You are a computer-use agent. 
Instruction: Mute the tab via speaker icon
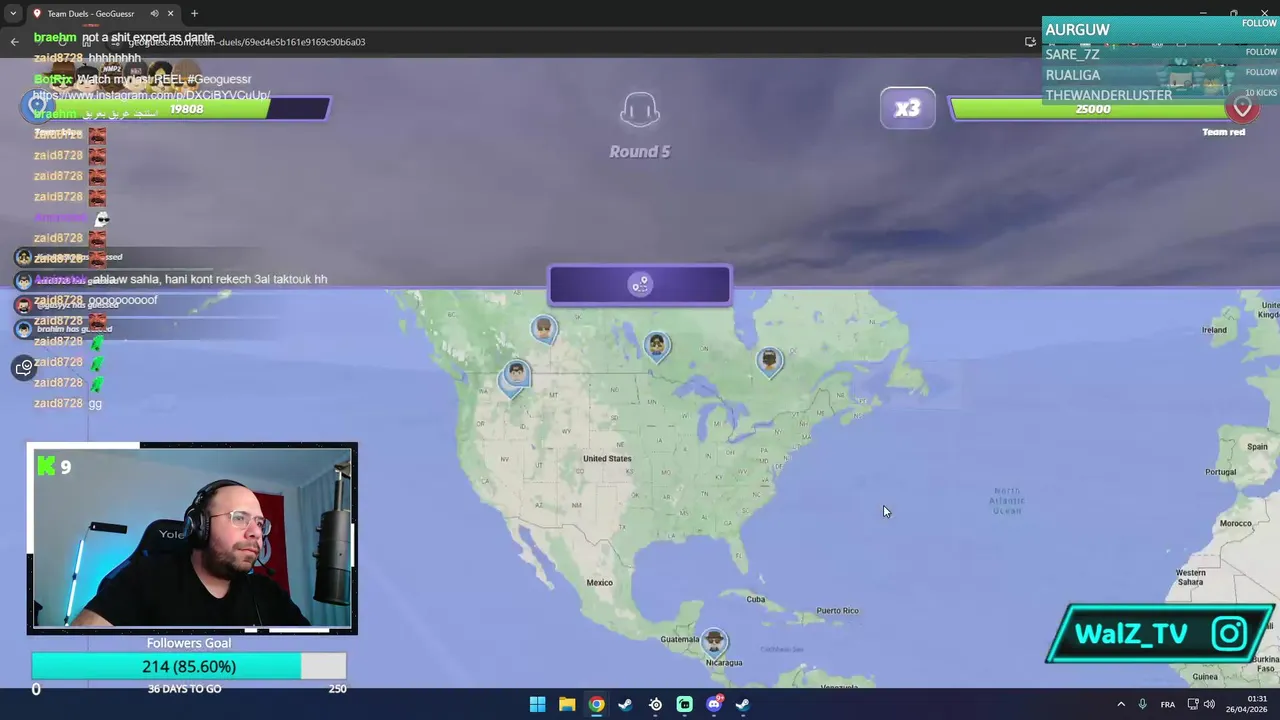(x=154, y=13)
